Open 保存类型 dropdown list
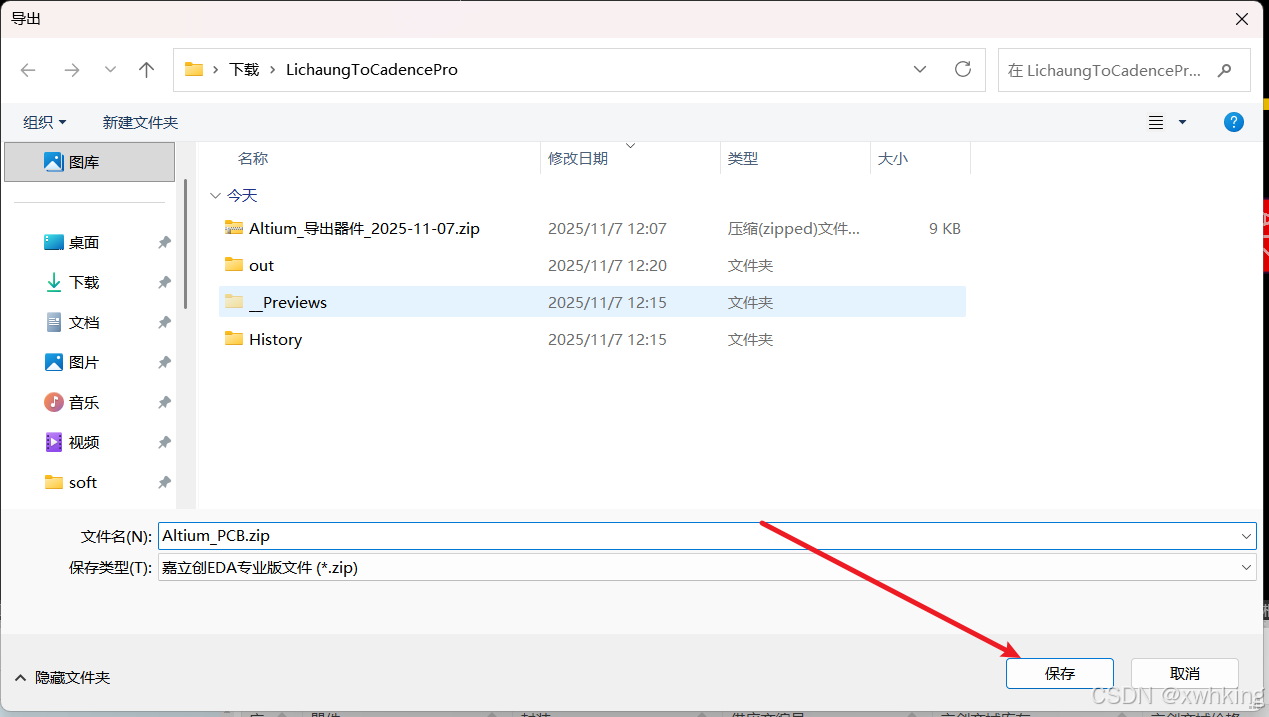Image resolution: width=1269 pixels, height=717 pixels. (707, 567)
